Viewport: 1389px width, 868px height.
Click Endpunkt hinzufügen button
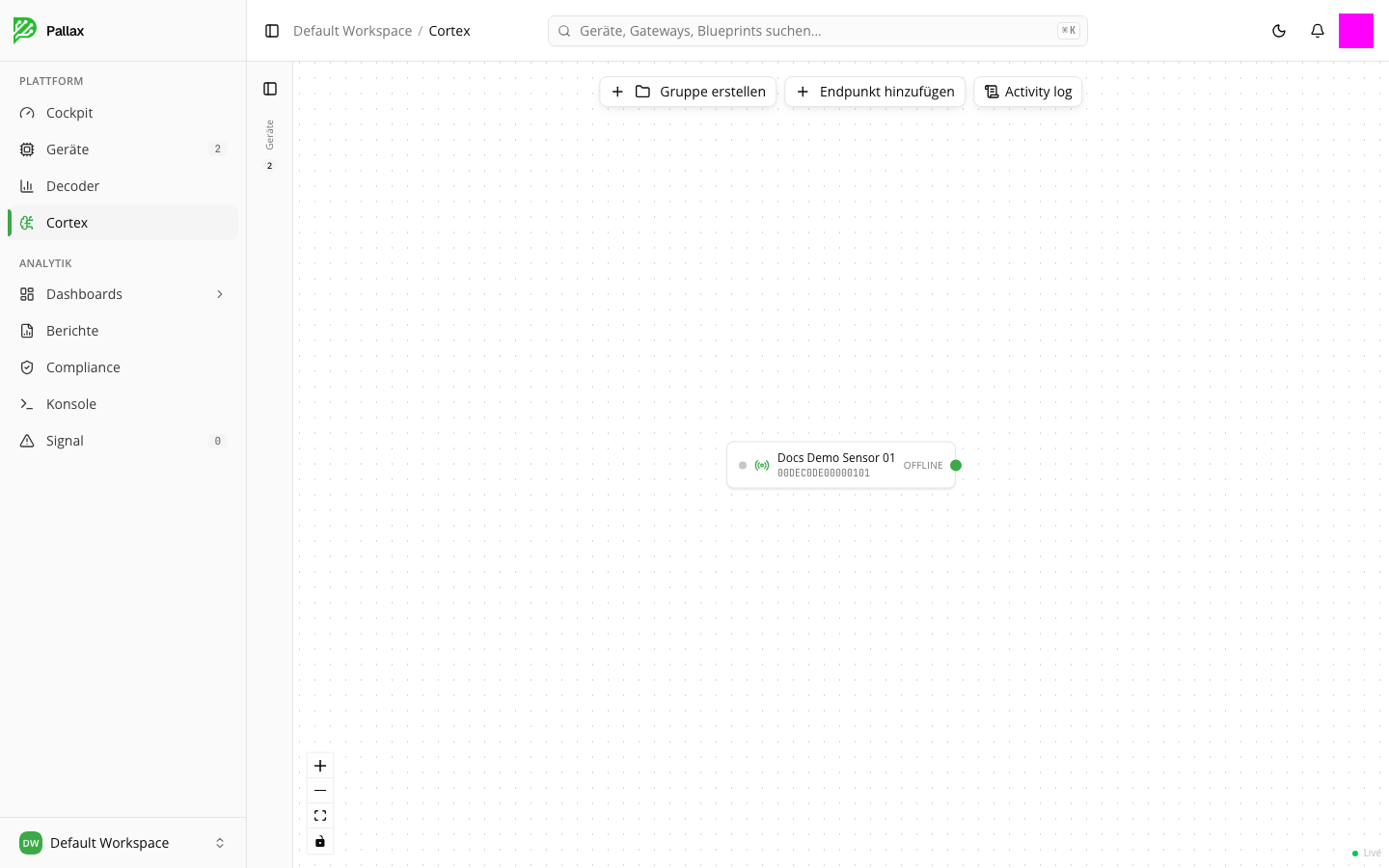coord(875,92)
